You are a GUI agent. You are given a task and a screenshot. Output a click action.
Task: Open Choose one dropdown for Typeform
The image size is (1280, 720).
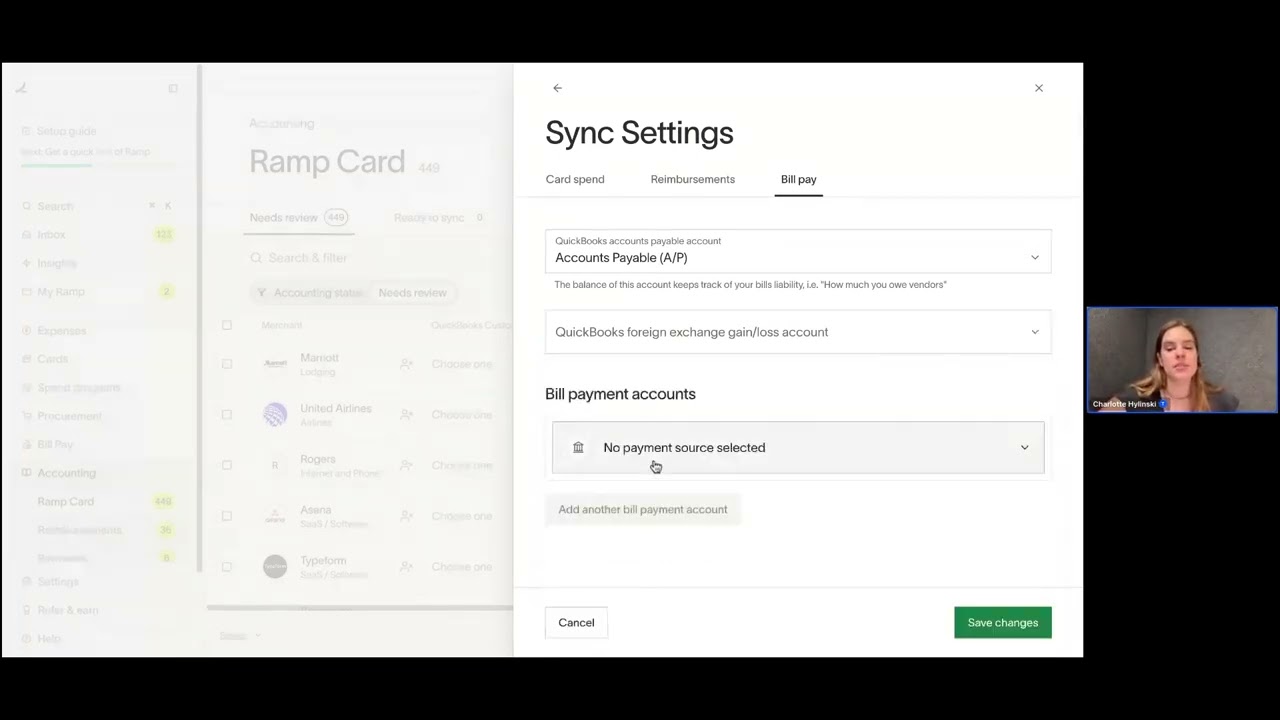(461, 567)
